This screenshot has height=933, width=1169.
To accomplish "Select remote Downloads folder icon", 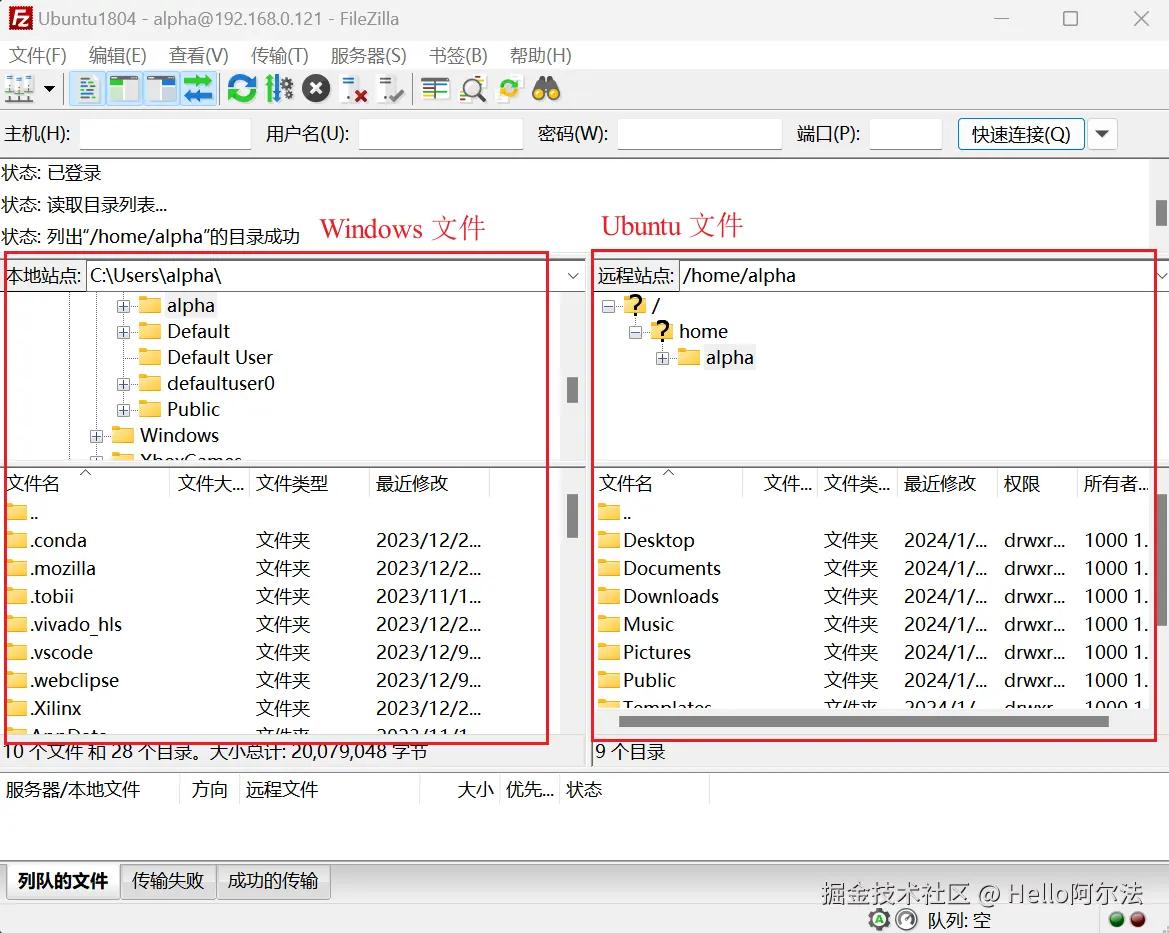I will coord(608,596).
